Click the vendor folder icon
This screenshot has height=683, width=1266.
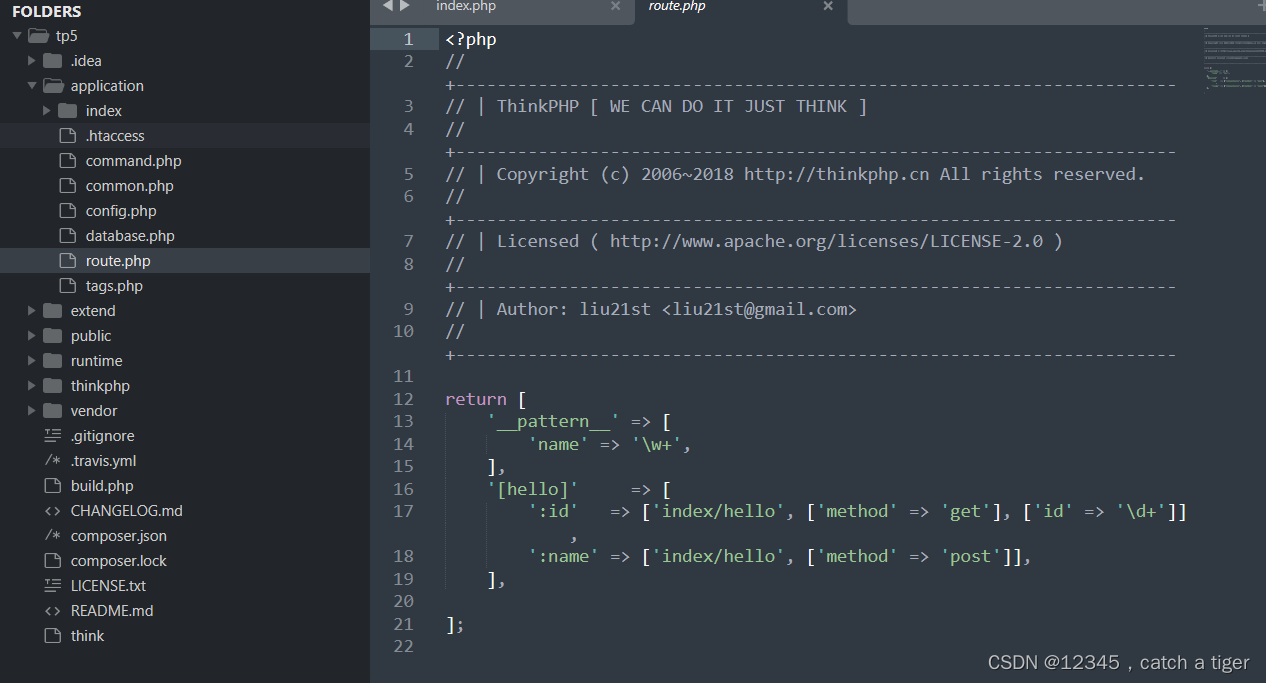[53, 411]
